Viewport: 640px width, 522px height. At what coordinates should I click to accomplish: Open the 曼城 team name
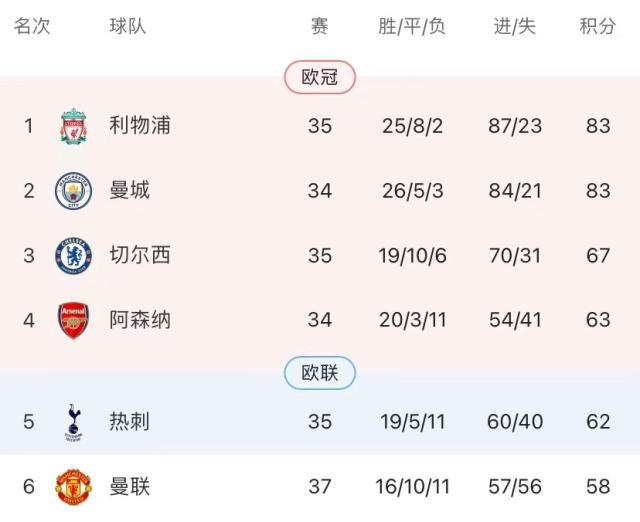pyautogui.click(x=130, y=190)
